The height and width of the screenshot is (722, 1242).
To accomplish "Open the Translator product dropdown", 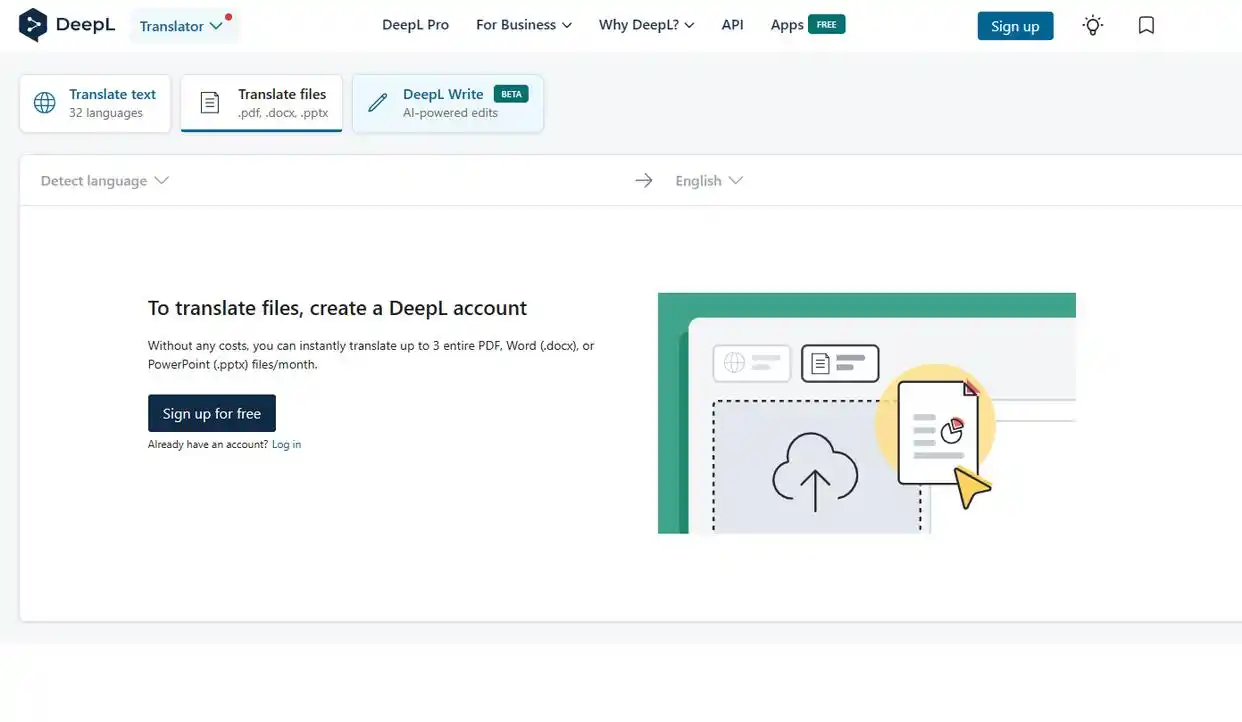I will [183, 26].
